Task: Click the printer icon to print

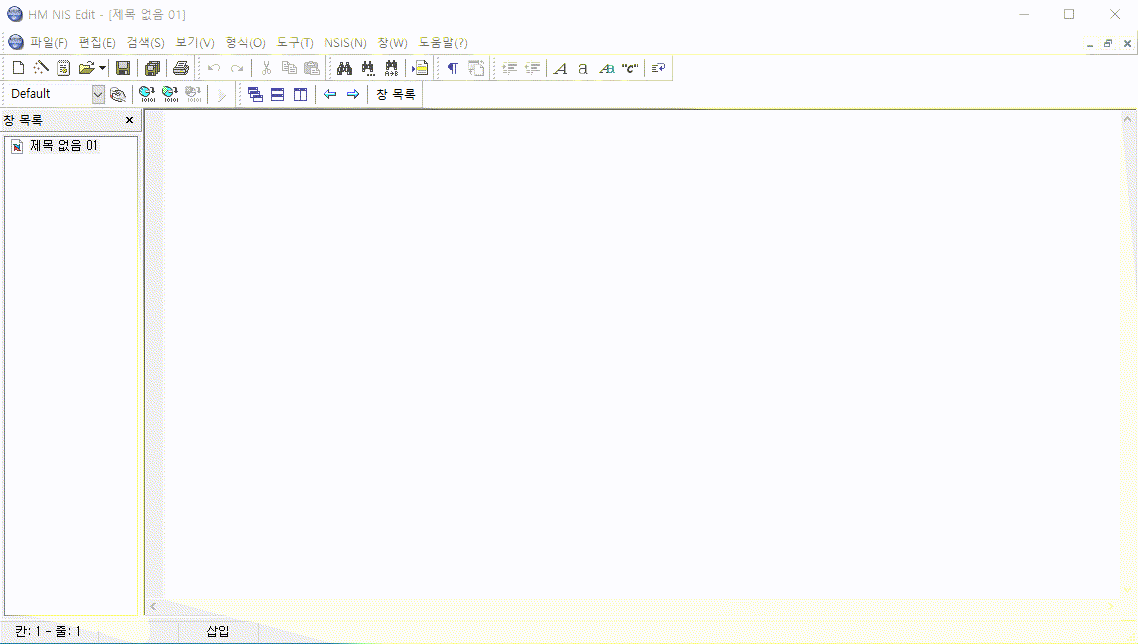Action: pos(180,68)
